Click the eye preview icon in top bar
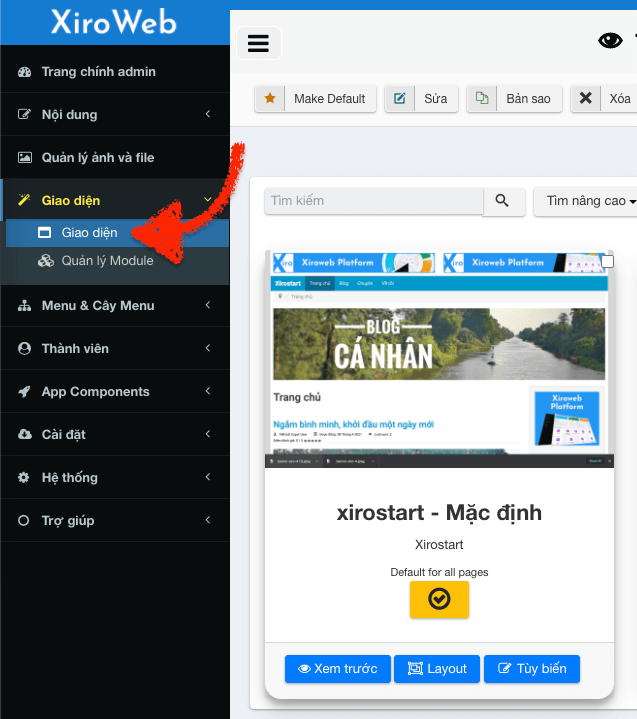The height and width of the screenshot is (719, 637). tap(610, 40)
